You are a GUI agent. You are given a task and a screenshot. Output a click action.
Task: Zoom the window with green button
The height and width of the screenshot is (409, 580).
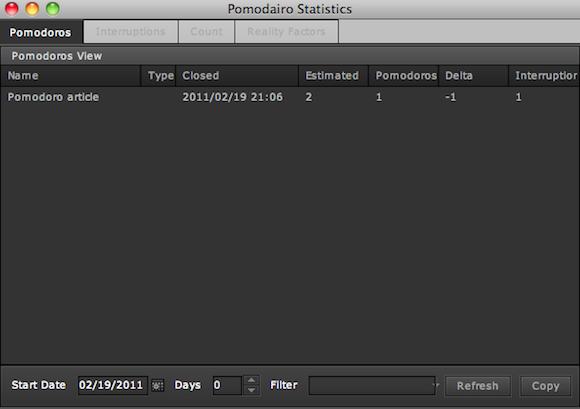53,9
